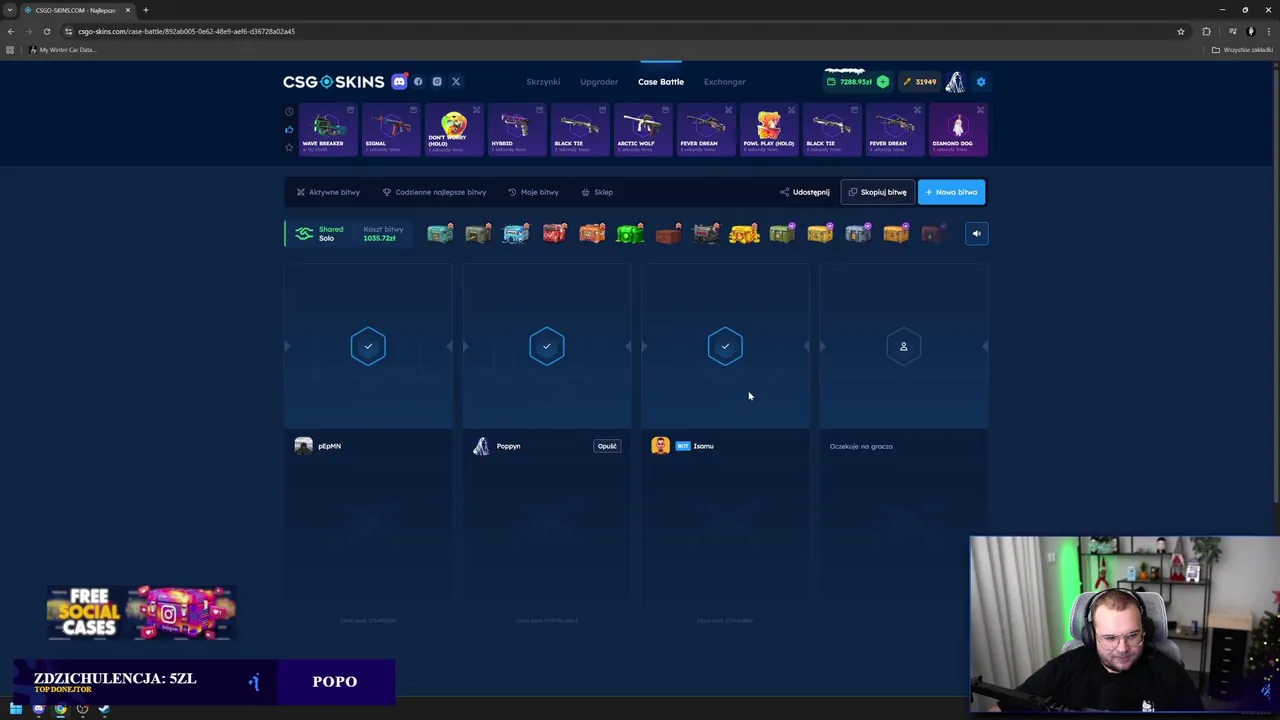The height and width of the screenshot is (720, 1280).
Task: Open Codzienne najlepsze bitwy
Action: pos(434,192)
